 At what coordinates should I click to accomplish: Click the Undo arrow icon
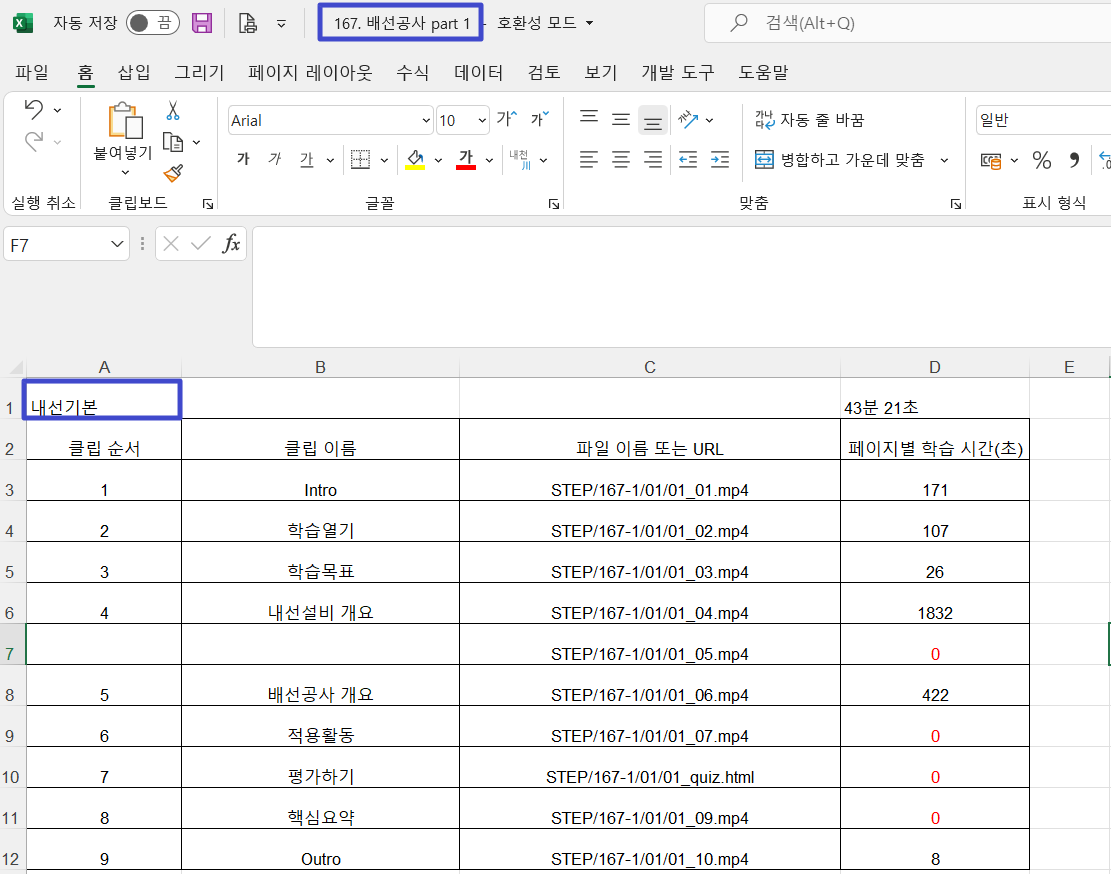pyautogui.click(x=33, y=109)
